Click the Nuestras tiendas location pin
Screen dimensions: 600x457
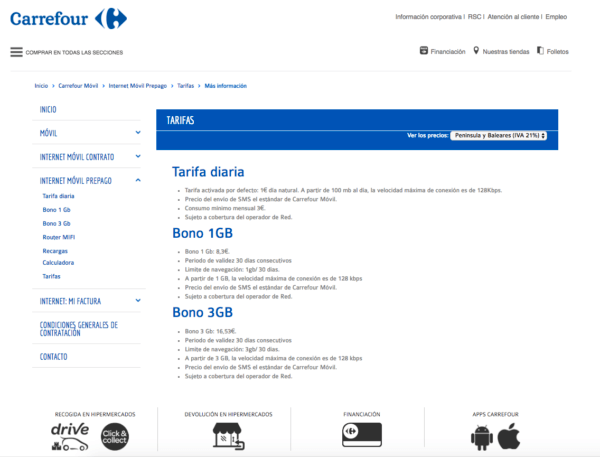coord(476,50)
